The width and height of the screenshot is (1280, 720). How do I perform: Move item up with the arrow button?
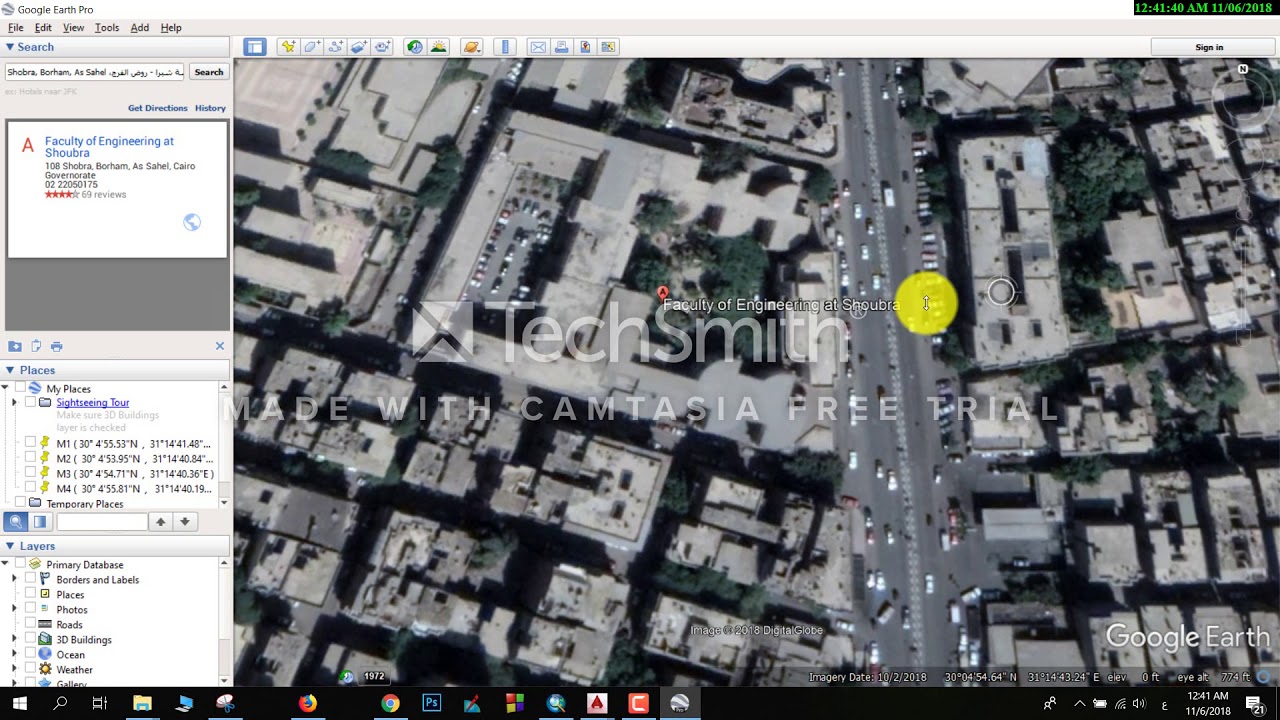point(160,521)
